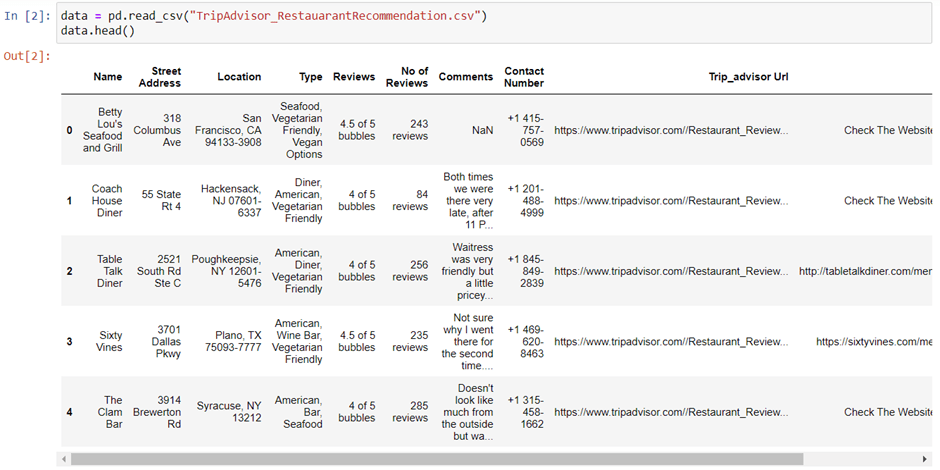
Task: Click the 55 State Rt 4 address cell
Action: click(x=161, y=201)
